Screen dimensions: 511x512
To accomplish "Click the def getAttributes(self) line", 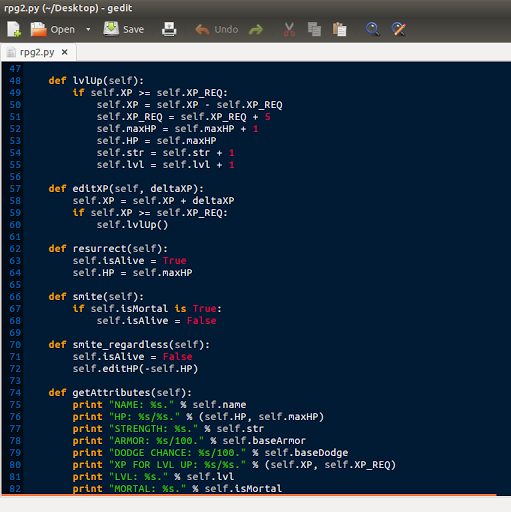I will pyautogui.click(x=120, y=393).
